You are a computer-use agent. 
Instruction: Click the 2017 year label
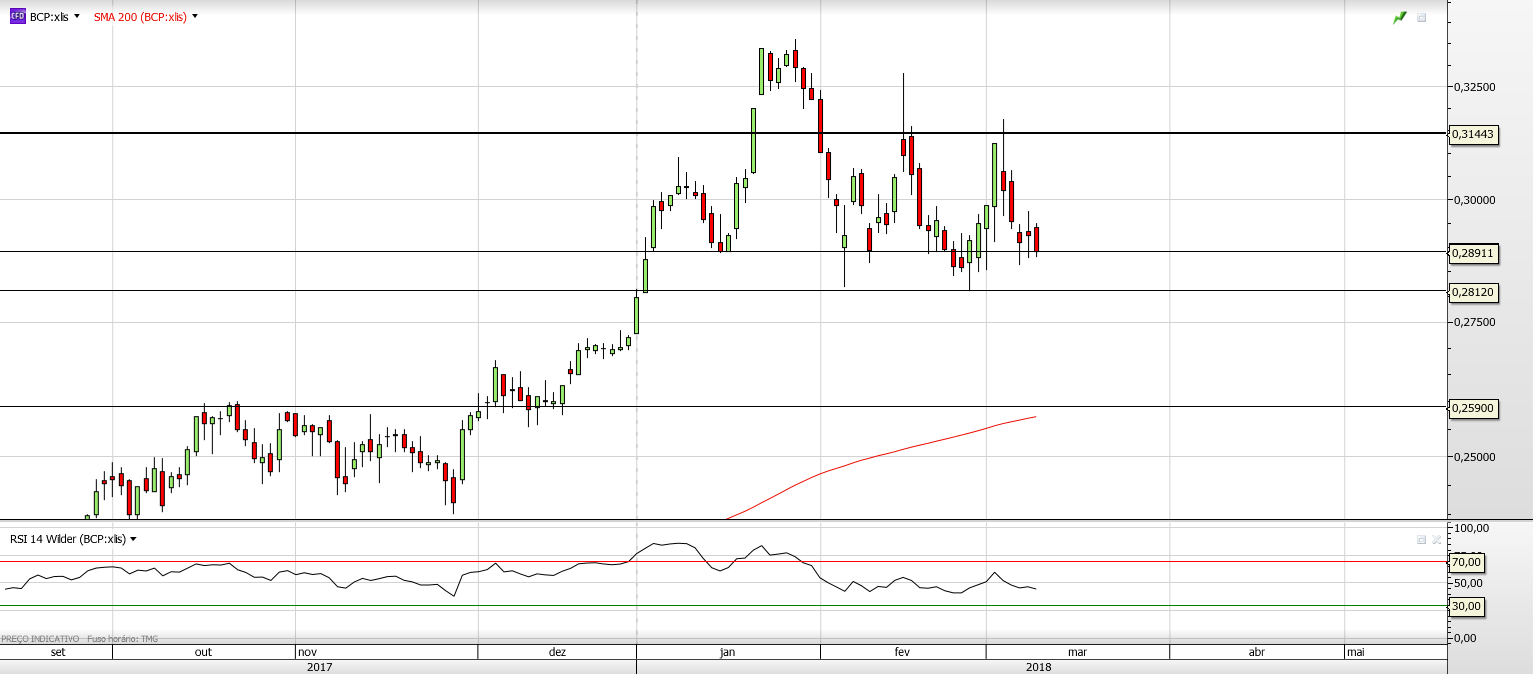coord(319,667)
